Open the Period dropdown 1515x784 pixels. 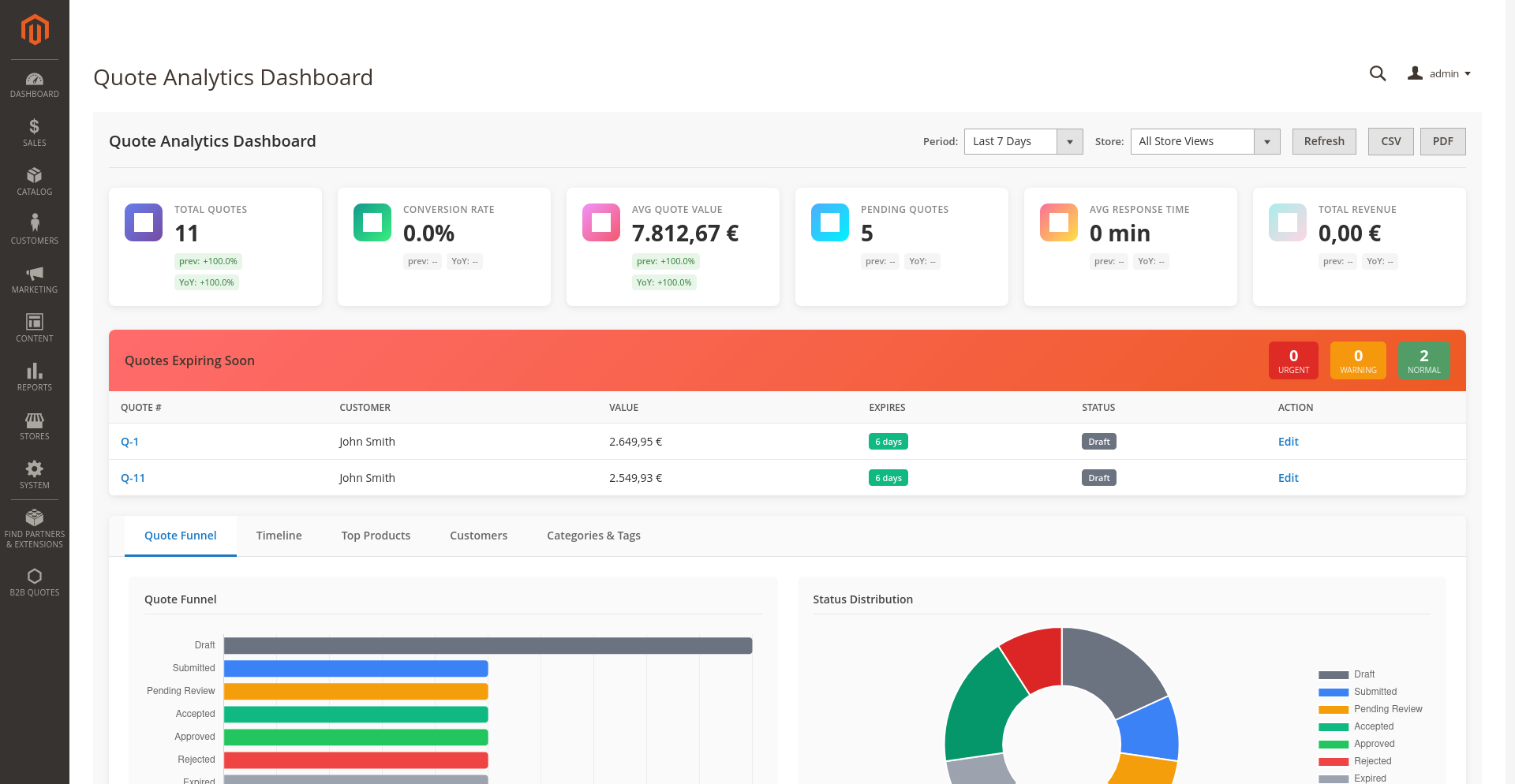1023,141
